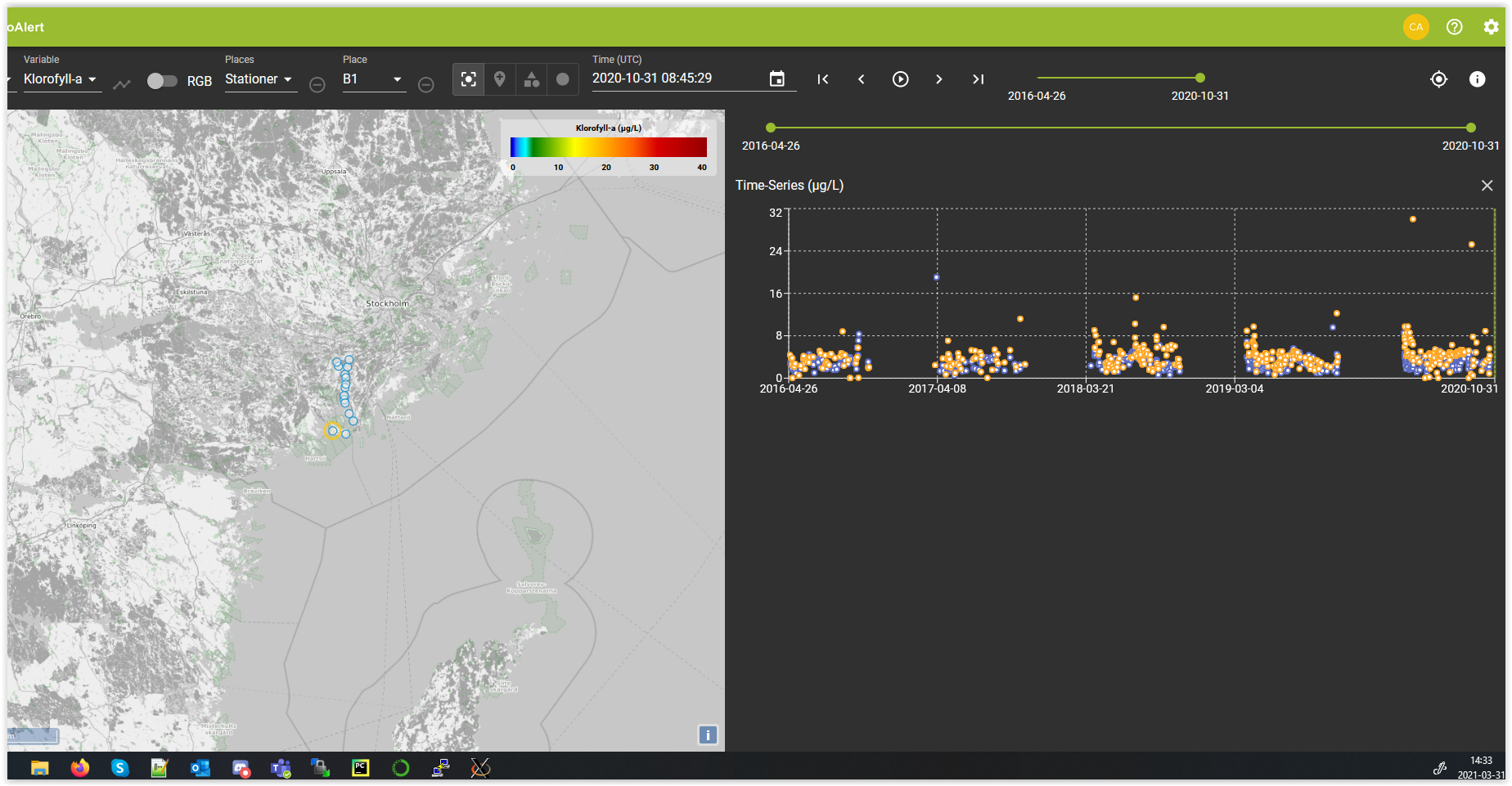Open the Place B1 dropdown
The image size is (1512, 786).
point(373,79)
